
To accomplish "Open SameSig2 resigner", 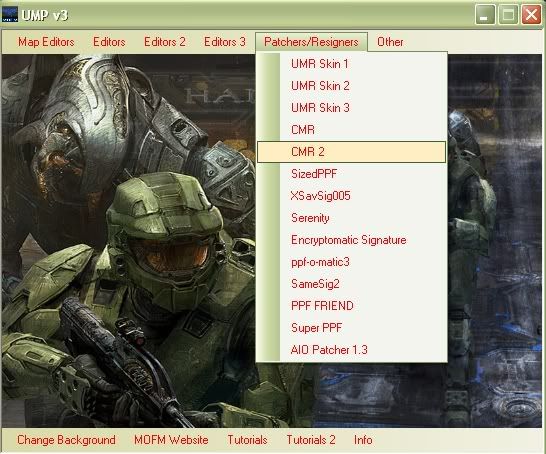I will pyautogui.click(x=351, y=284).
